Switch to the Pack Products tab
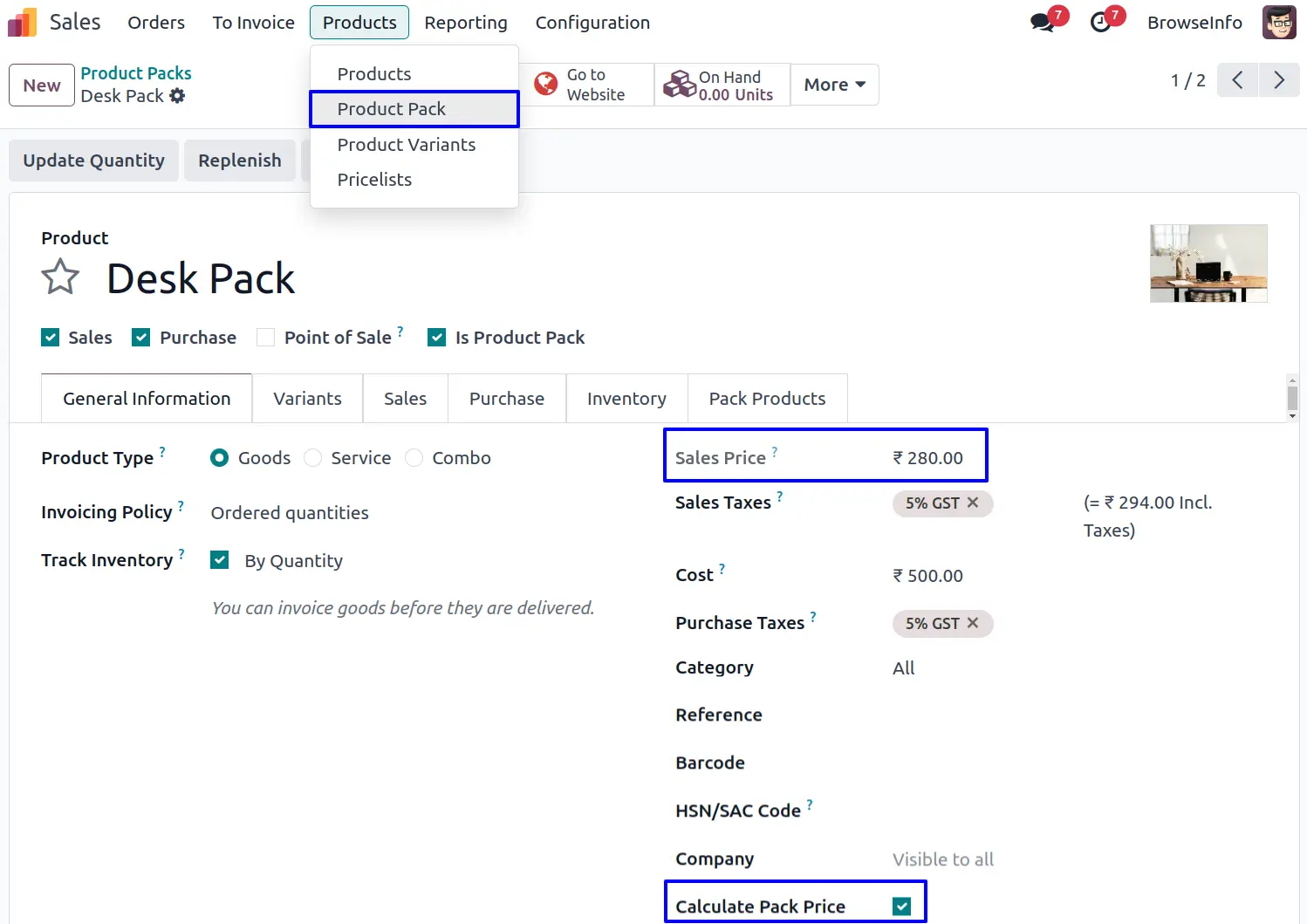The height and width of the screenshot is (924, 1307). 767,399
